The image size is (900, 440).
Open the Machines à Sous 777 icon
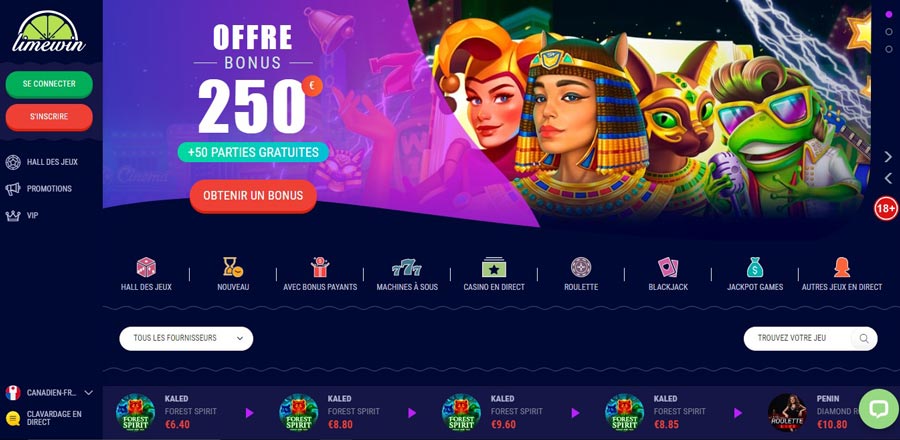point(407,268)
